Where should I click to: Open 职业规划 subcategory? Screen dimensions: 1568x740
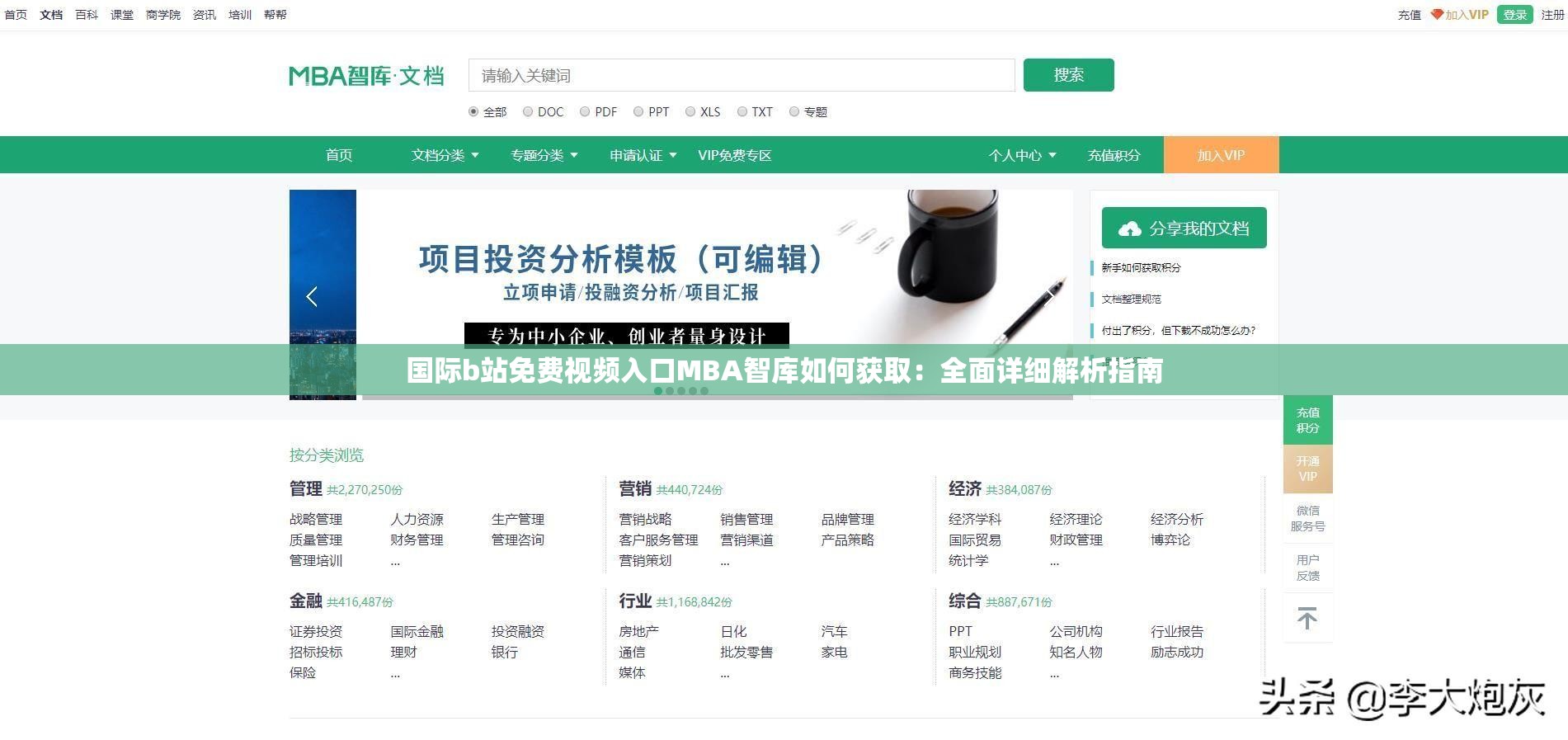coord(976,652)
